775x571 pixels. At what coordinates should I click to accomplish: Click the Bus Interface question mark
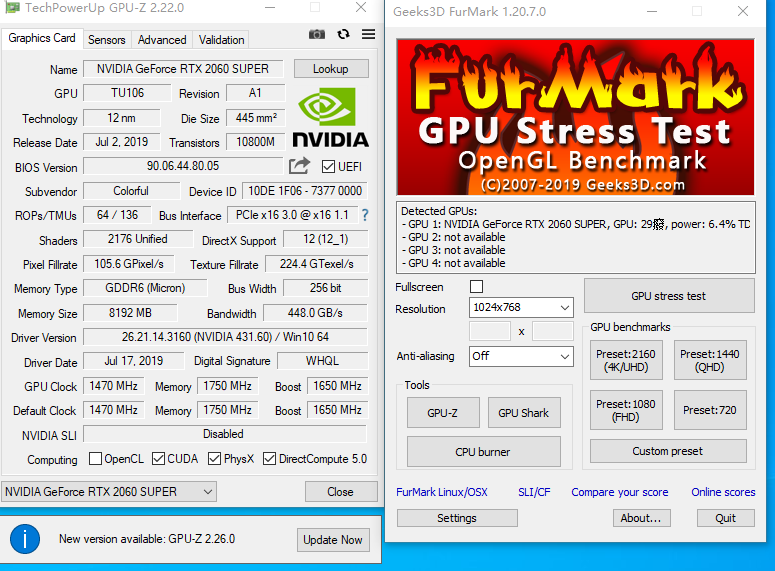click(x=365, y=215)
